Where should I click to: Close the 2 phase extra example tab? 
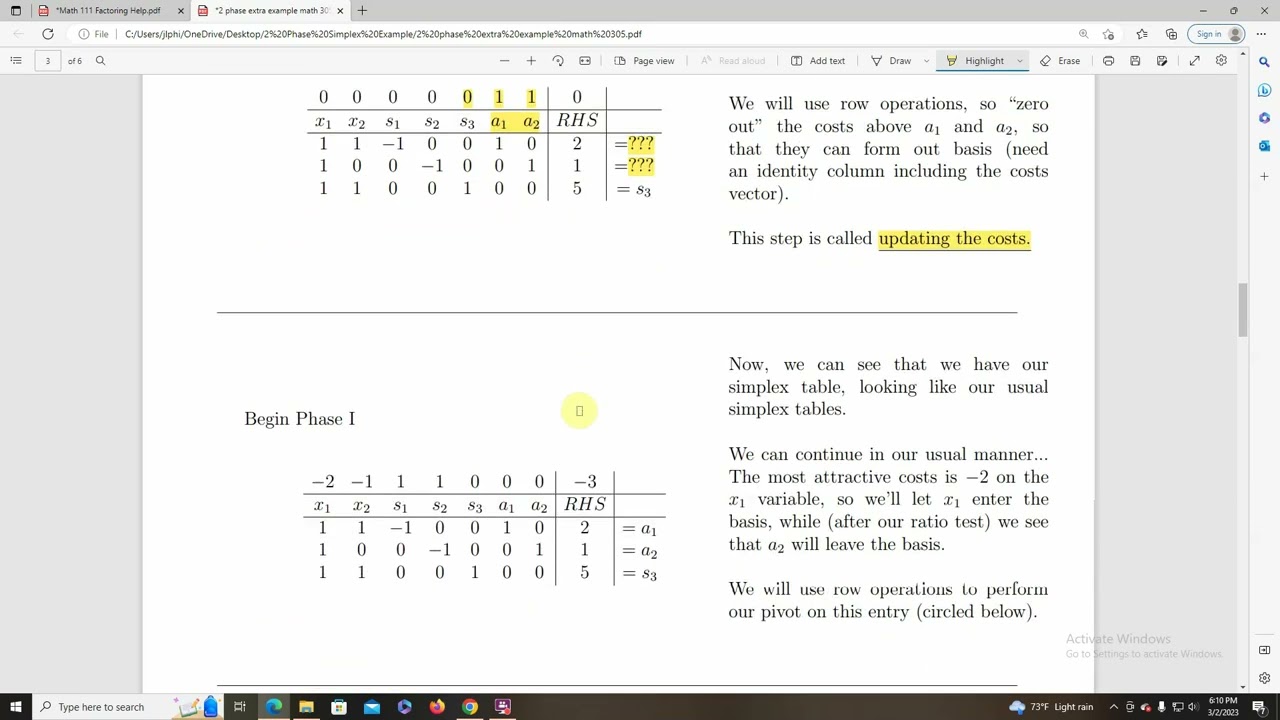tap(340, 10)
